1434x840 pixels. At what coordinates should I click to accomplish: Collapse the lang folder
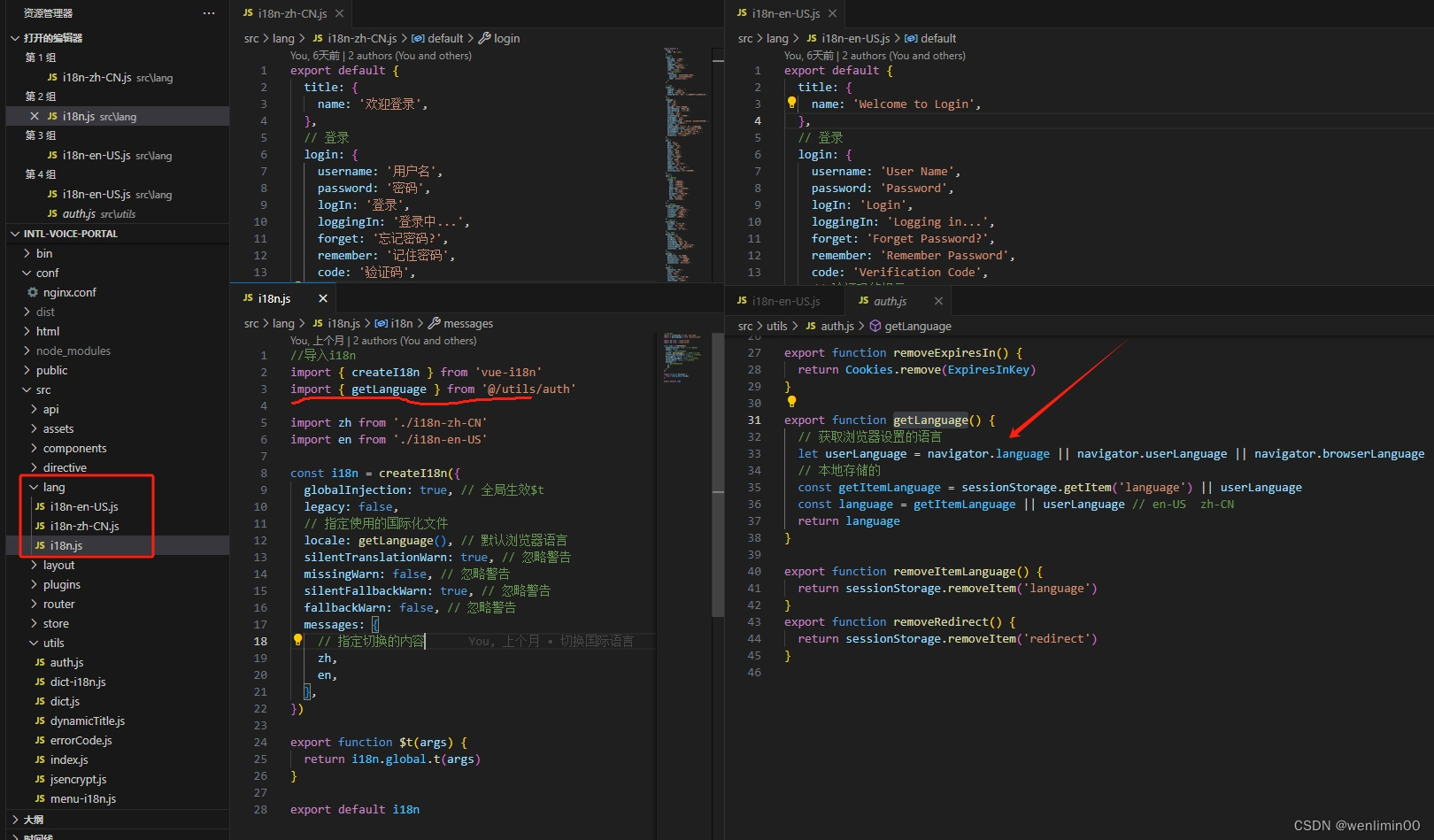35,487
